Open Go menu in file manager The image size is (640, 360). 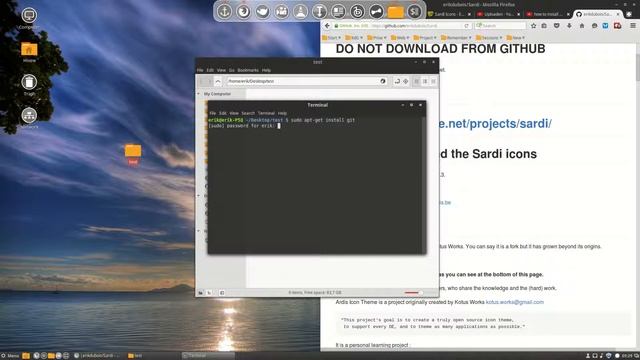tap(231, 70)
